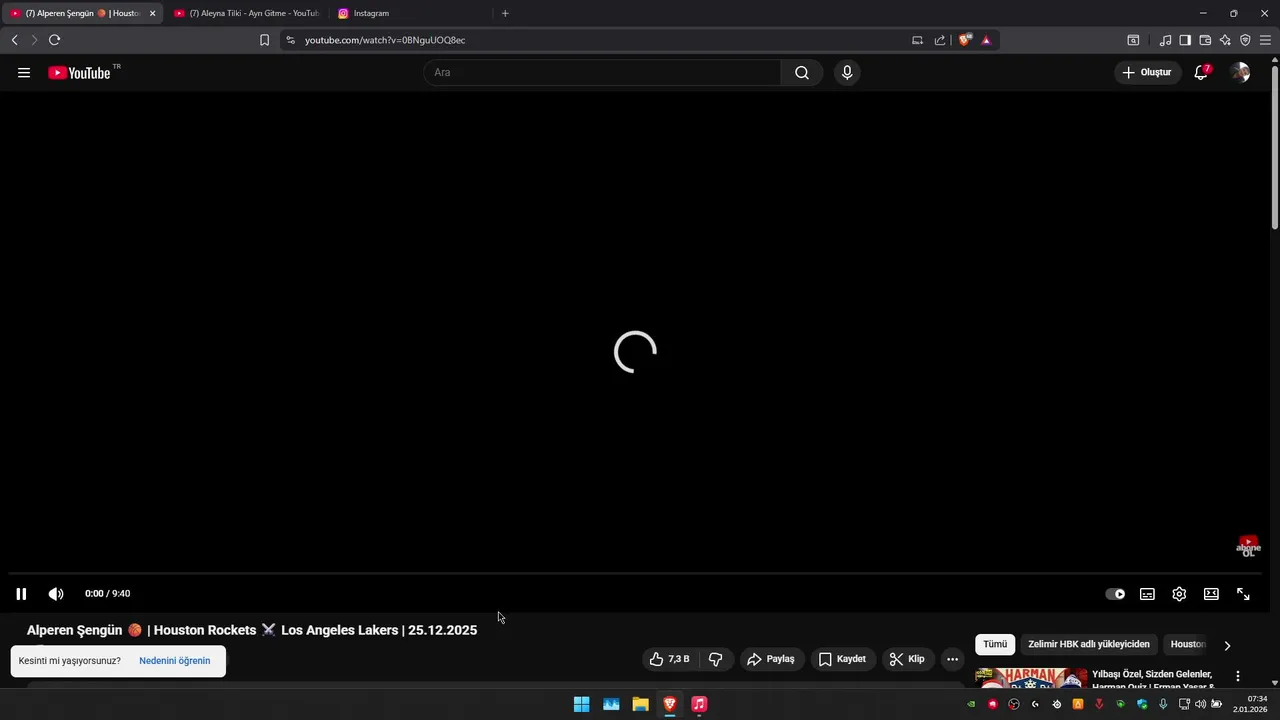Image resolution: width=1280 pixels, height=720 pixels.
Task: Open the browser main menu
Action: [1265, 40]
